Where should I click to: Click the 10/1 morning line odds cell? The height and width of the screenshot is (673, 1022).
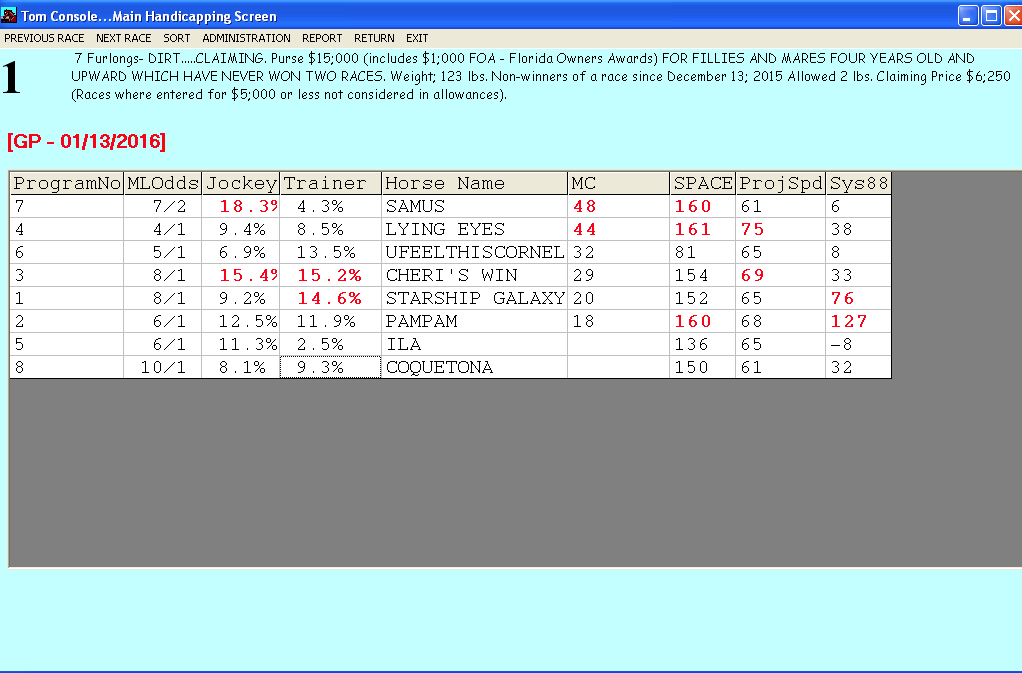(163, 367)
